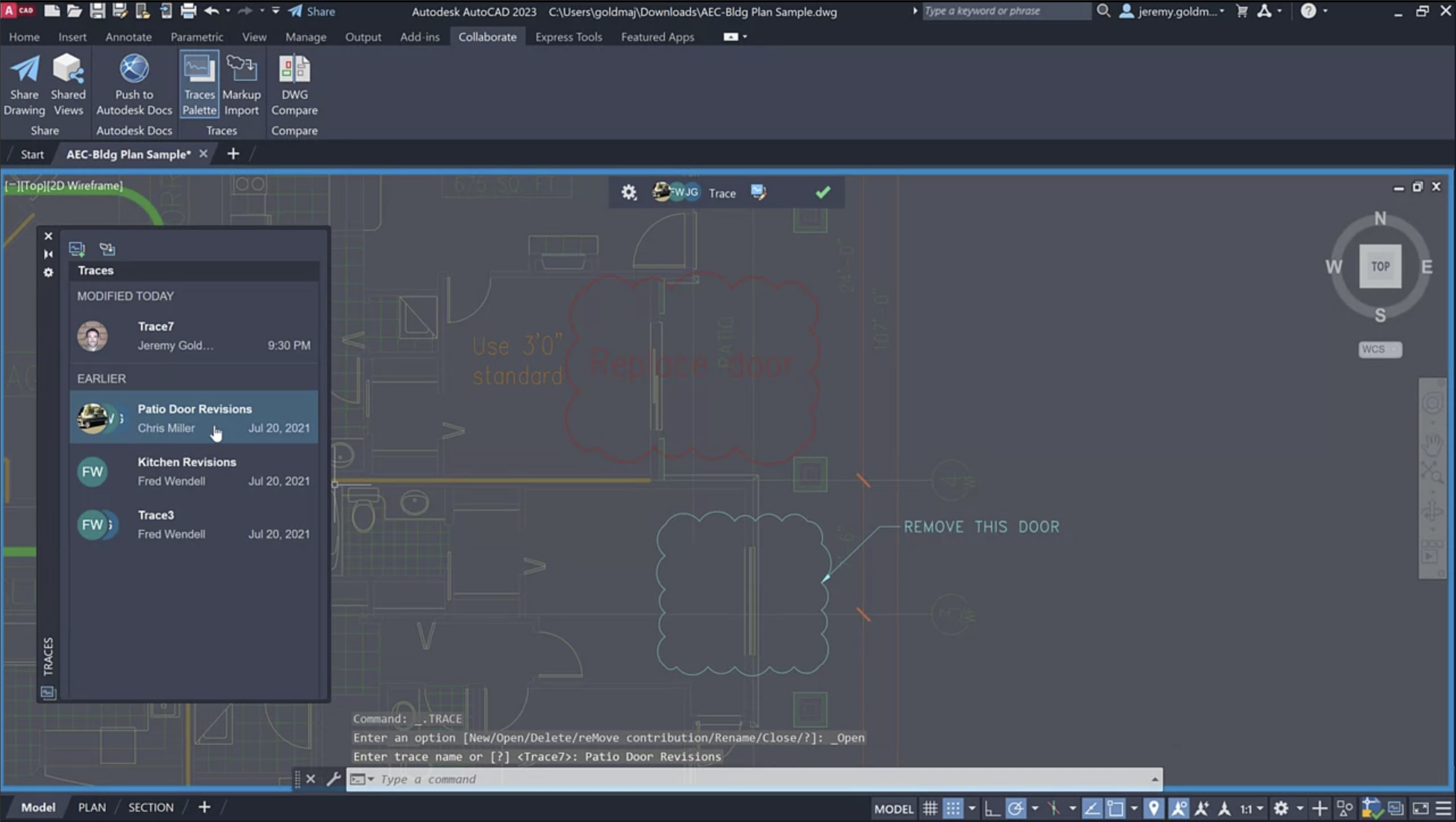Click Markup Import icon in Traces palette

click(107, 249)
